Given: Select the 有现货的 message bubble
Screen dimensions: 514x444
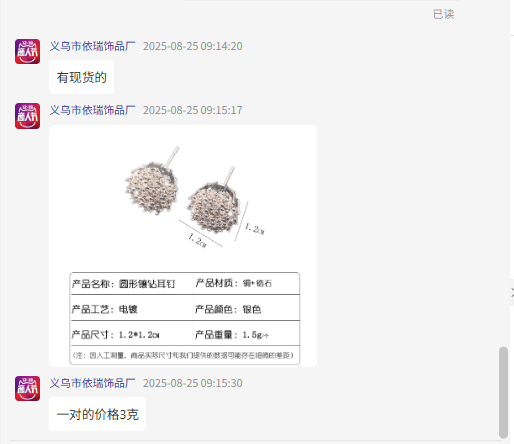Looking at the screenshot, I should click(x=82, y=77).
